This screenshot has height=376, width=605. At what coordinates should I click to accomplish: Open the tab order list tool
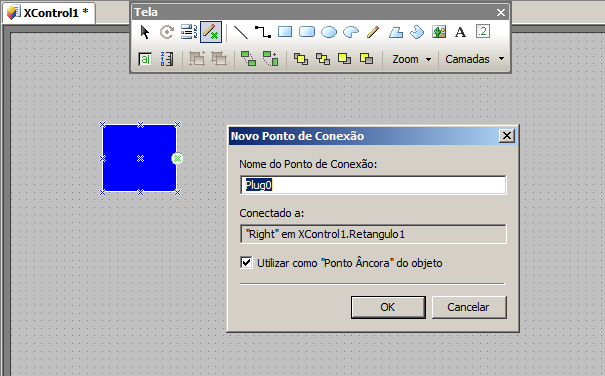[x=189, y=32]
